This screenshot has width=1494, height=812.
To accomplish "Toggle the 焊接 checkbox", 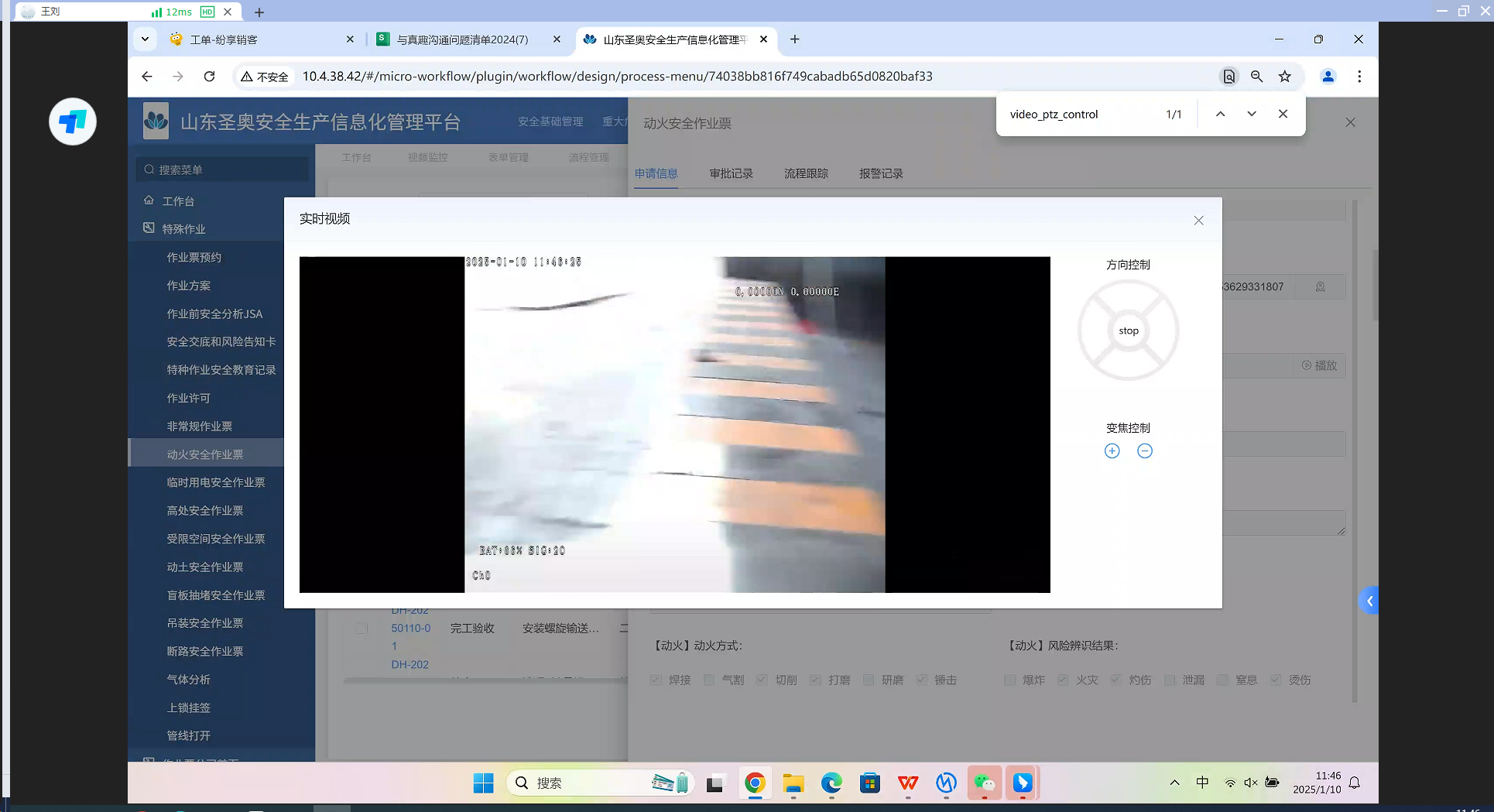I will pyautogui.click(x=656, y=680).
